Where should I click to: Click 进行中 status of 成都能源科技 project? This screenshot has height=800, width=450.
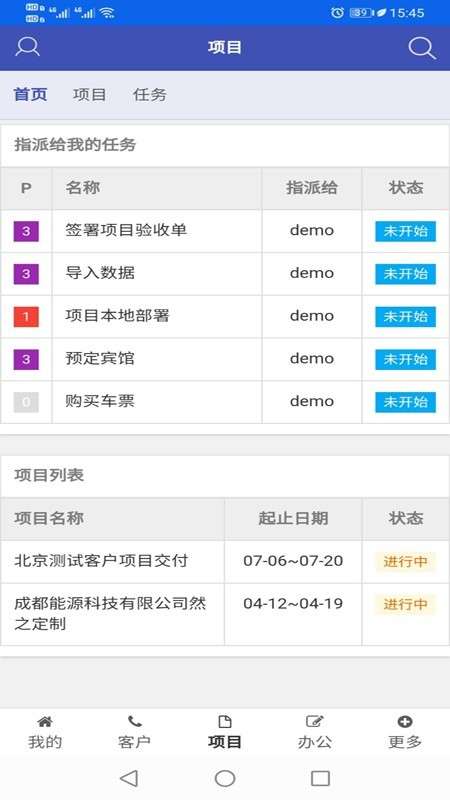click(406, 604)
